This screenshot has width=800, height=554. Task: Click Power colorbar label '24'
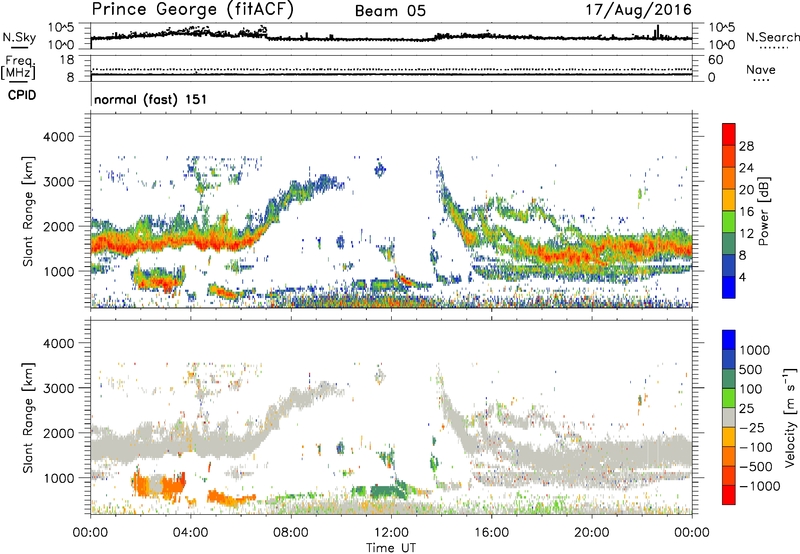tap(746, 168)
